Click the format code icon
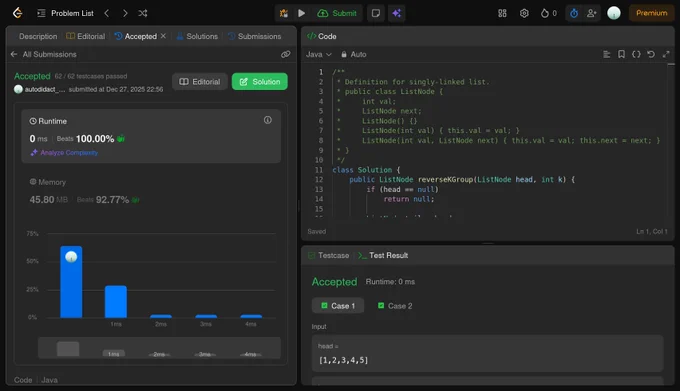Screen dimensions: 680x391 (x=606, y=54)
